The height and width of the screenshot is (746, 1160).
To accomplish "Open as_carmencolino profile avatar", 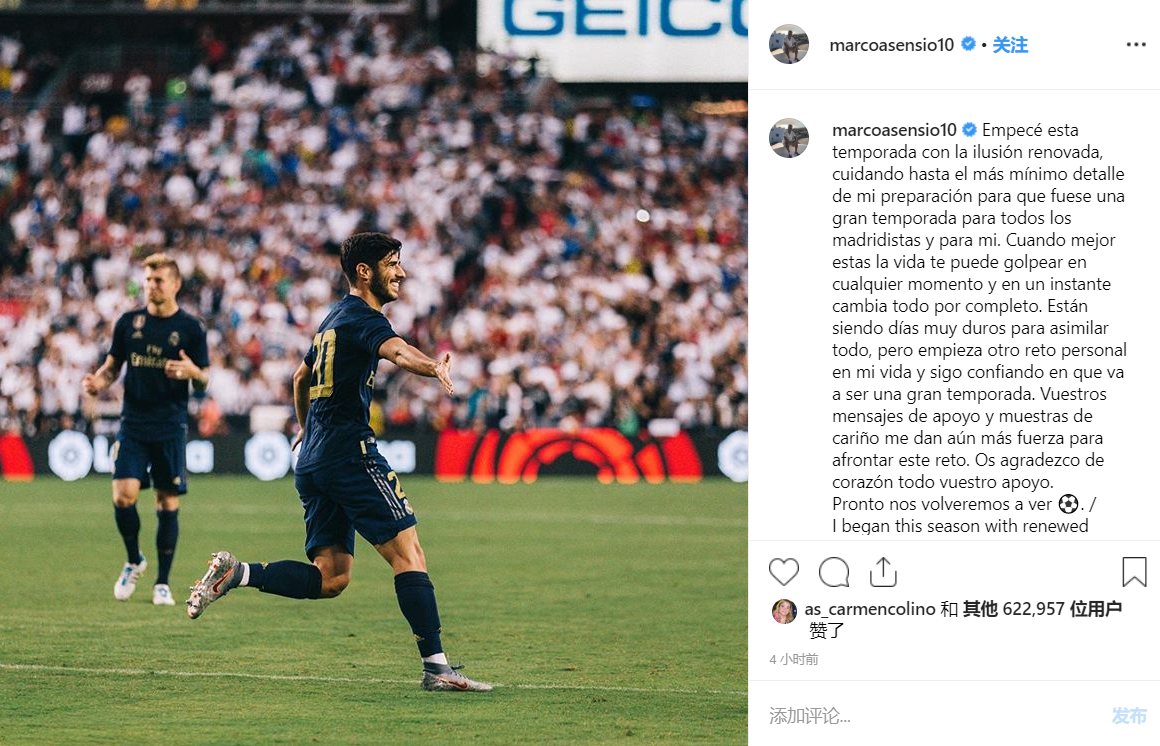I will pos(784,611).
